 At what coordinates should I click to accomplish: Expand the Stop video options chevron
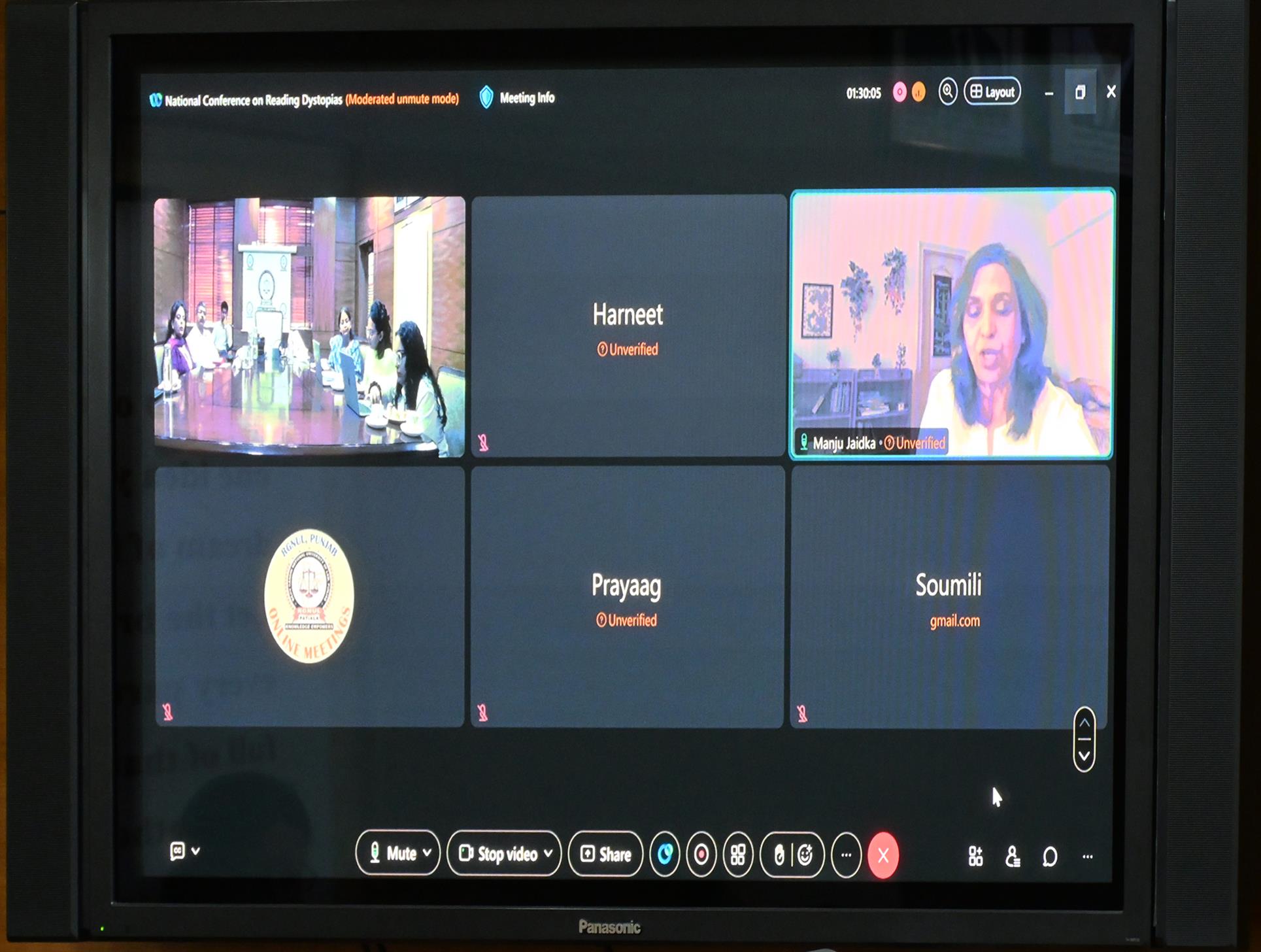[x=548, y=853]
